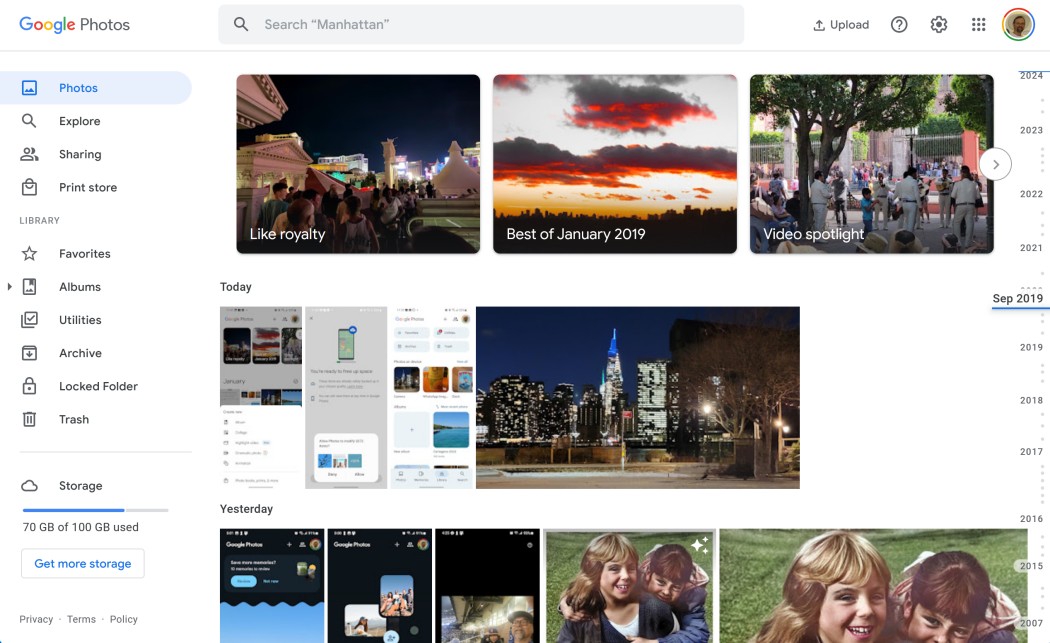Jump to 2015 on timeline
Screen dimensions: 1050x643
pos(1031,566)
